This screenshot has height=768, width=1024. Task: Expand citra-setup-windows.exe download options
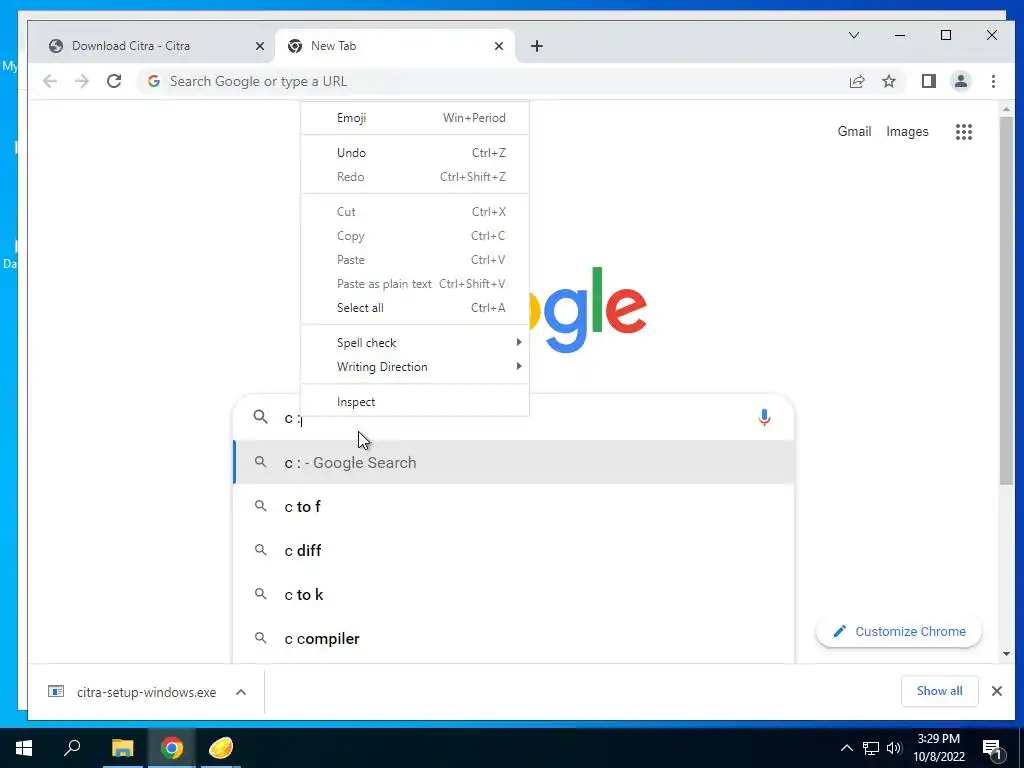241,692
